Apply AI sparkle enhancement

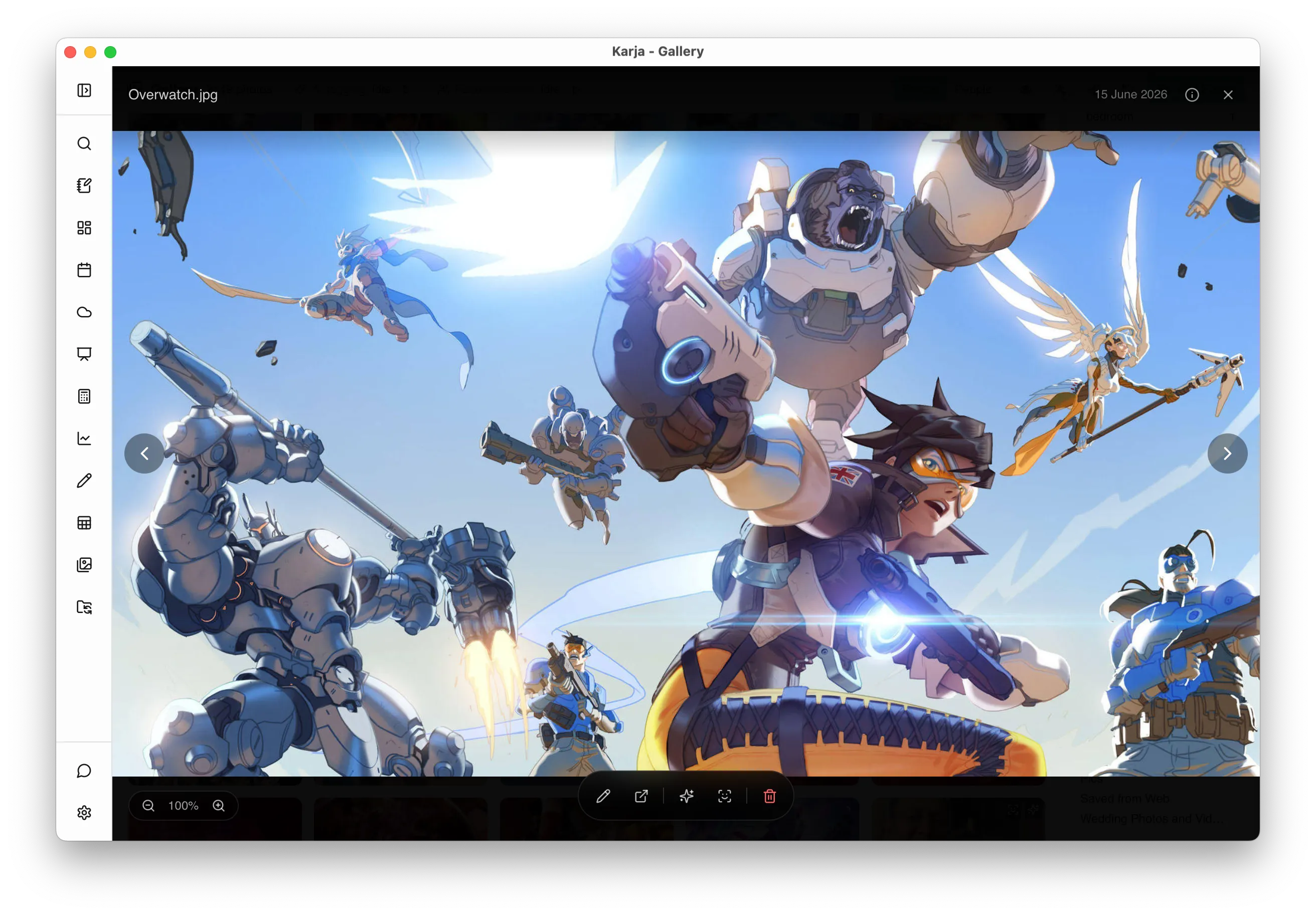[687, 796]
